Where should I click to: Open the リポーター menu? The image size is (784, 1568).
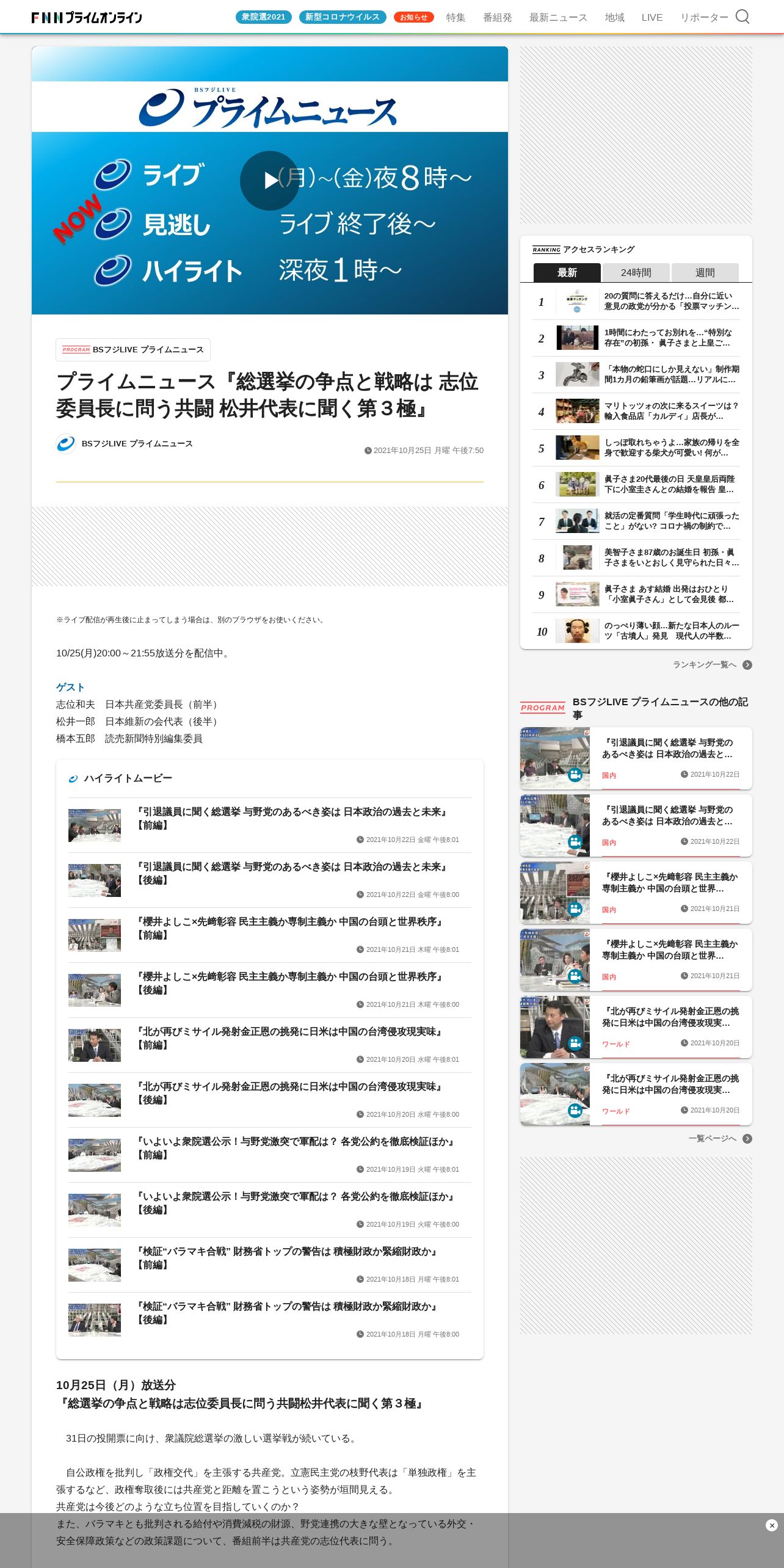(x=704, y=18)
